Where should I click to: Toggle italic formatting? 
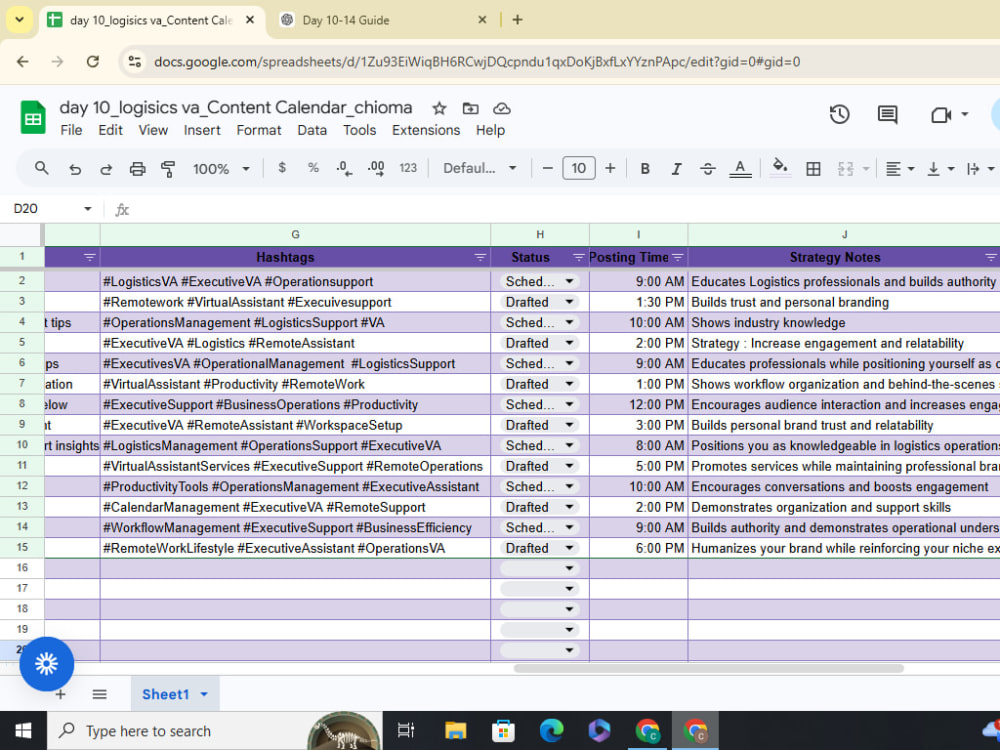[x=676, y=168]
